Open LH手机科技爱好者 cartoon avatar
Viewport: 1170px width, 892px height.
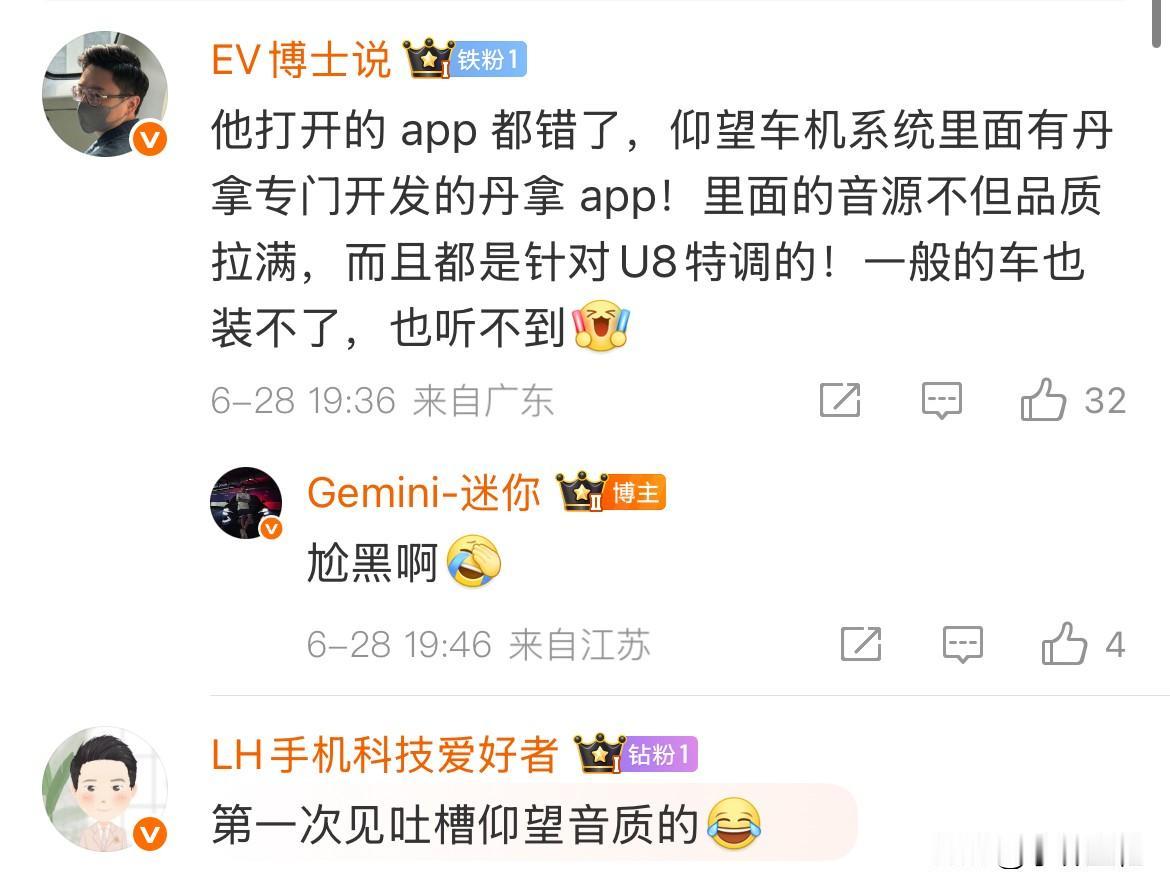pyautogui.click(x=104, y=790)
